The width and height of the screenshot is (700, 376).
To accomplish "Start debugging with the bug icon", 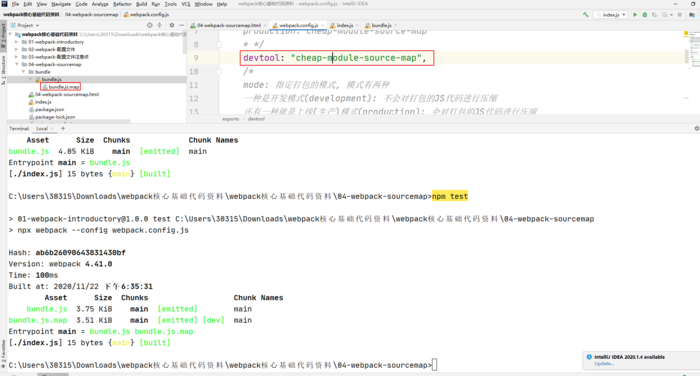I will [645, 15].
